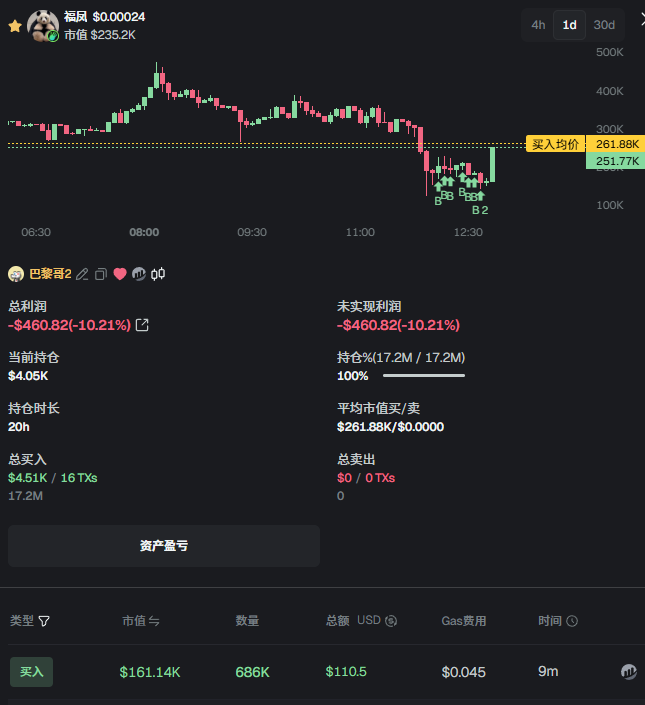Toggle the pink heart follow icon
The height and width of the screenshot is (705, 645).
pos(120,274)
